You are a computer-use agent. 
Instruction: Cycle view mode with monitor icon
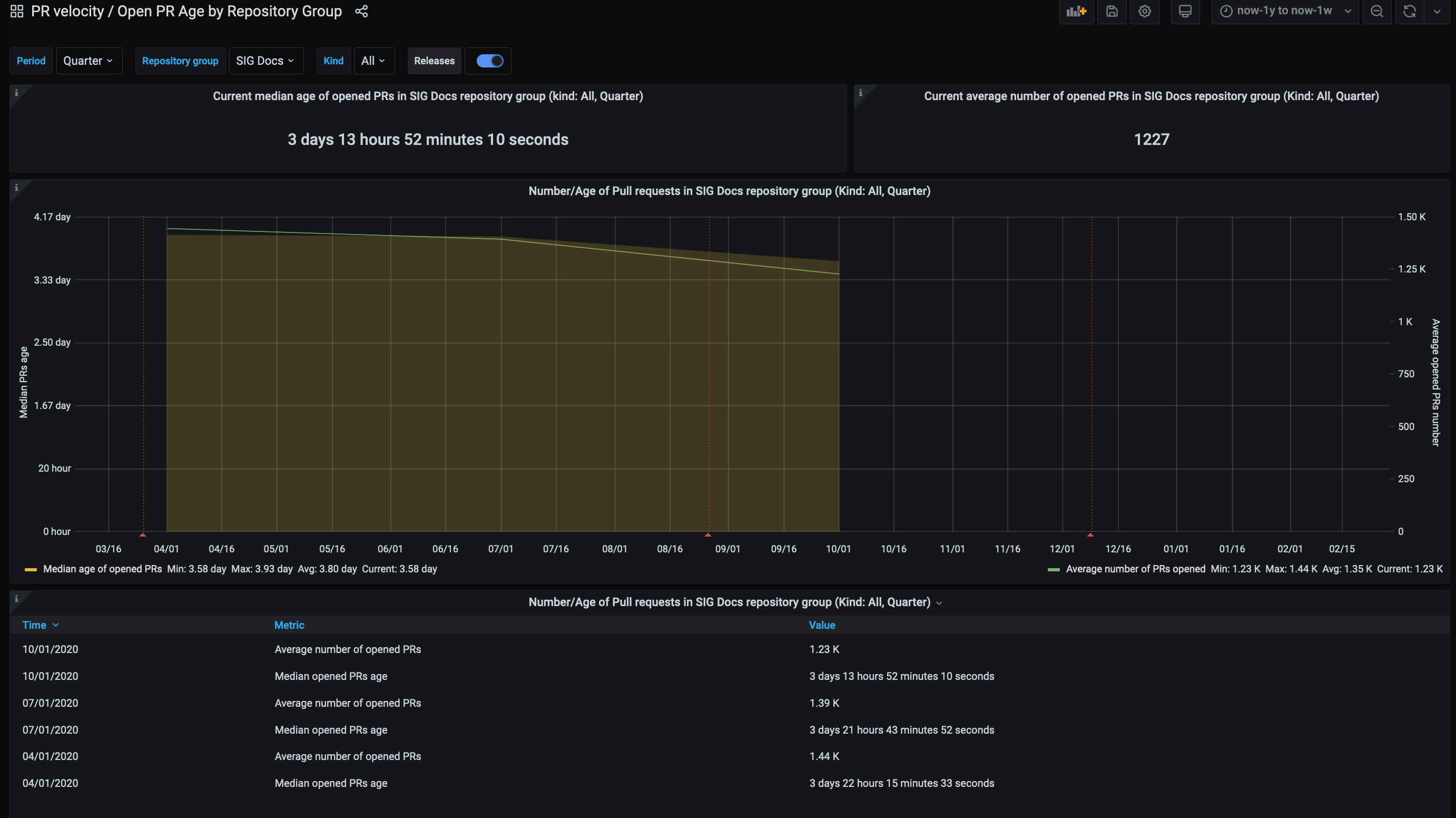(x=1185, y=11)
